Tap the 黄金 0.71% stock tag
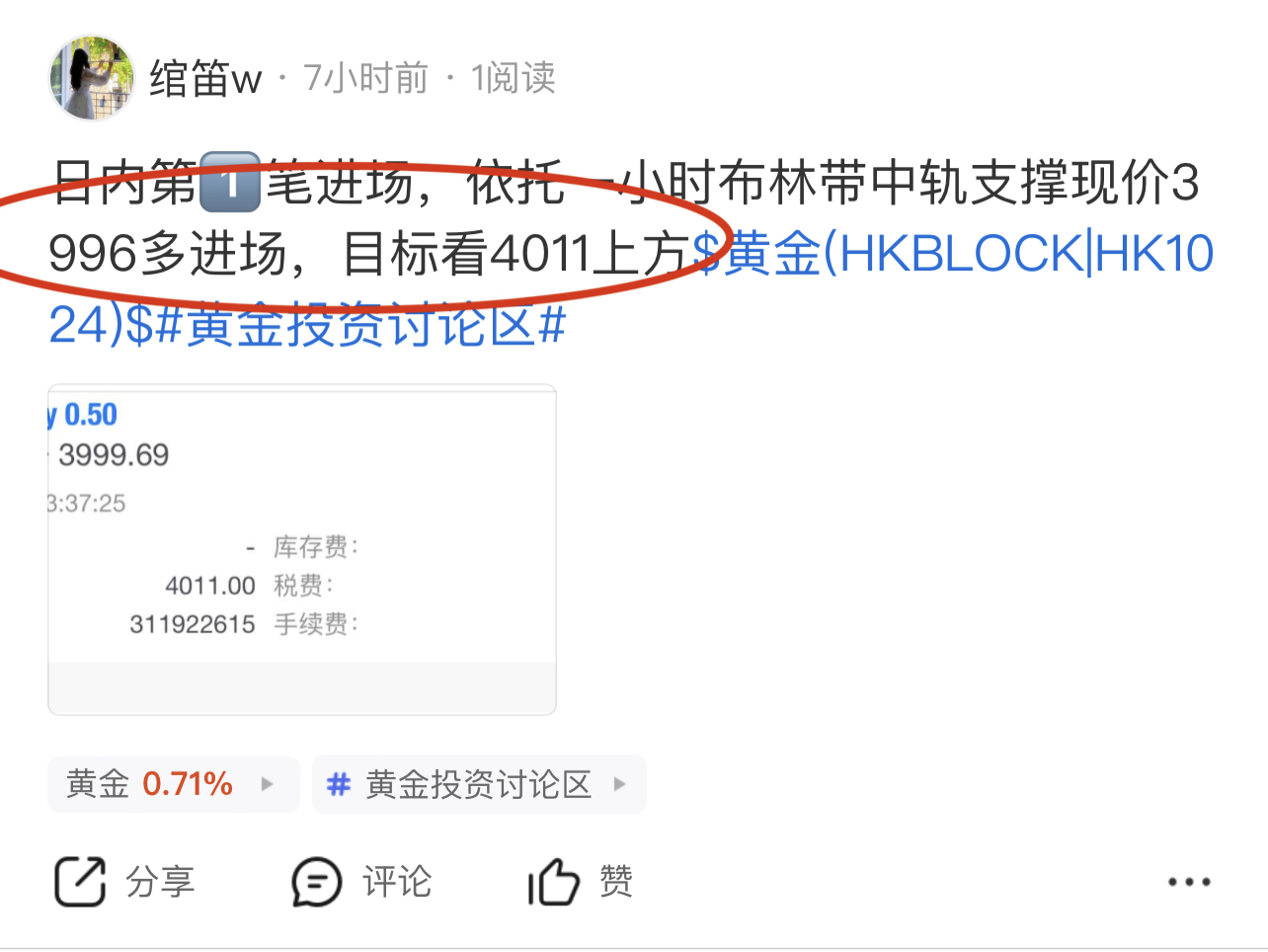 (x=173, y=785)
